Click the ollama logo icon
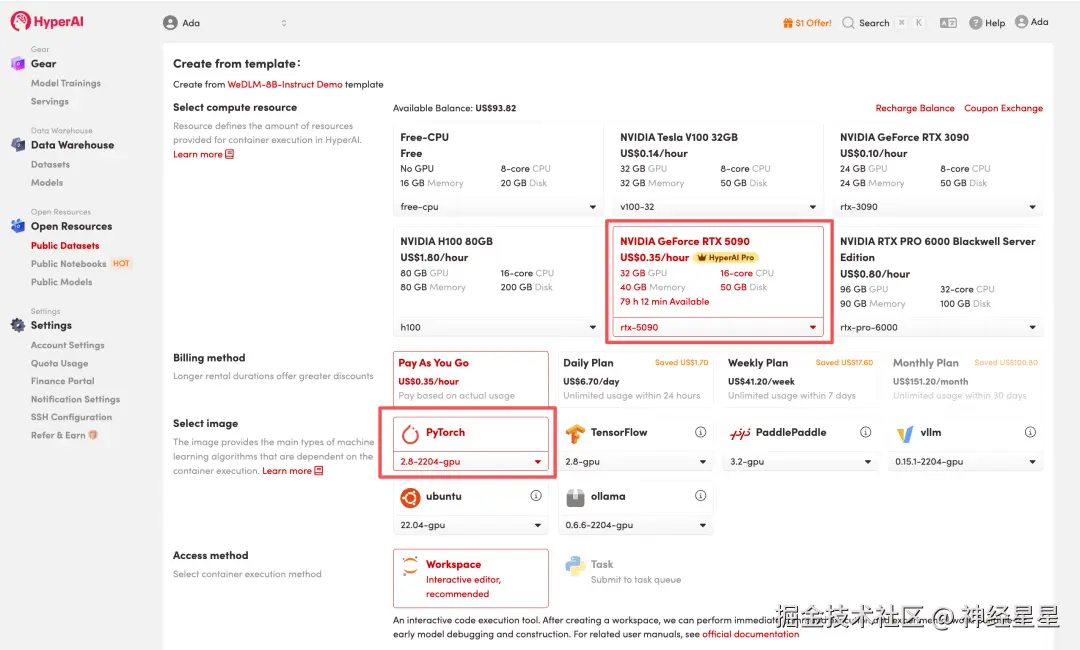The image size is (1080, 650). (x=575, y=497)
